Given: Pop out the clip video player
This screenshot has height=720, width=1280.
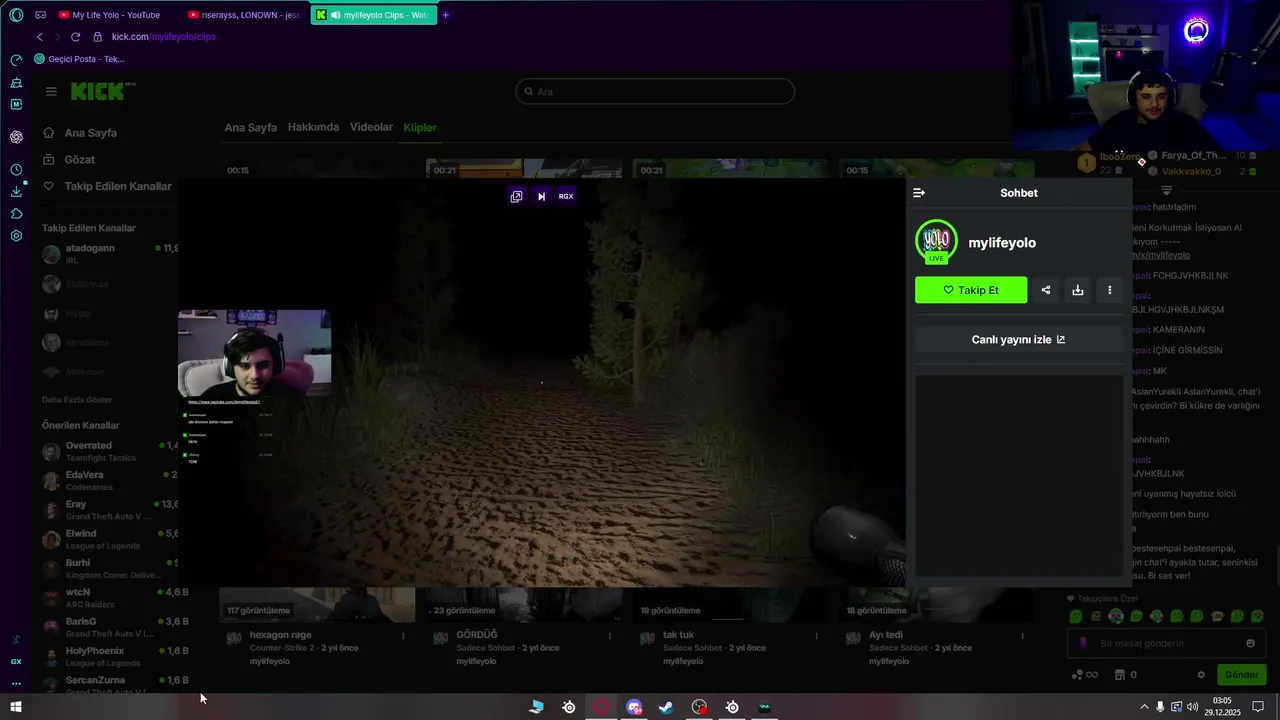Looking at the screenshot, I should pos(516,196).
